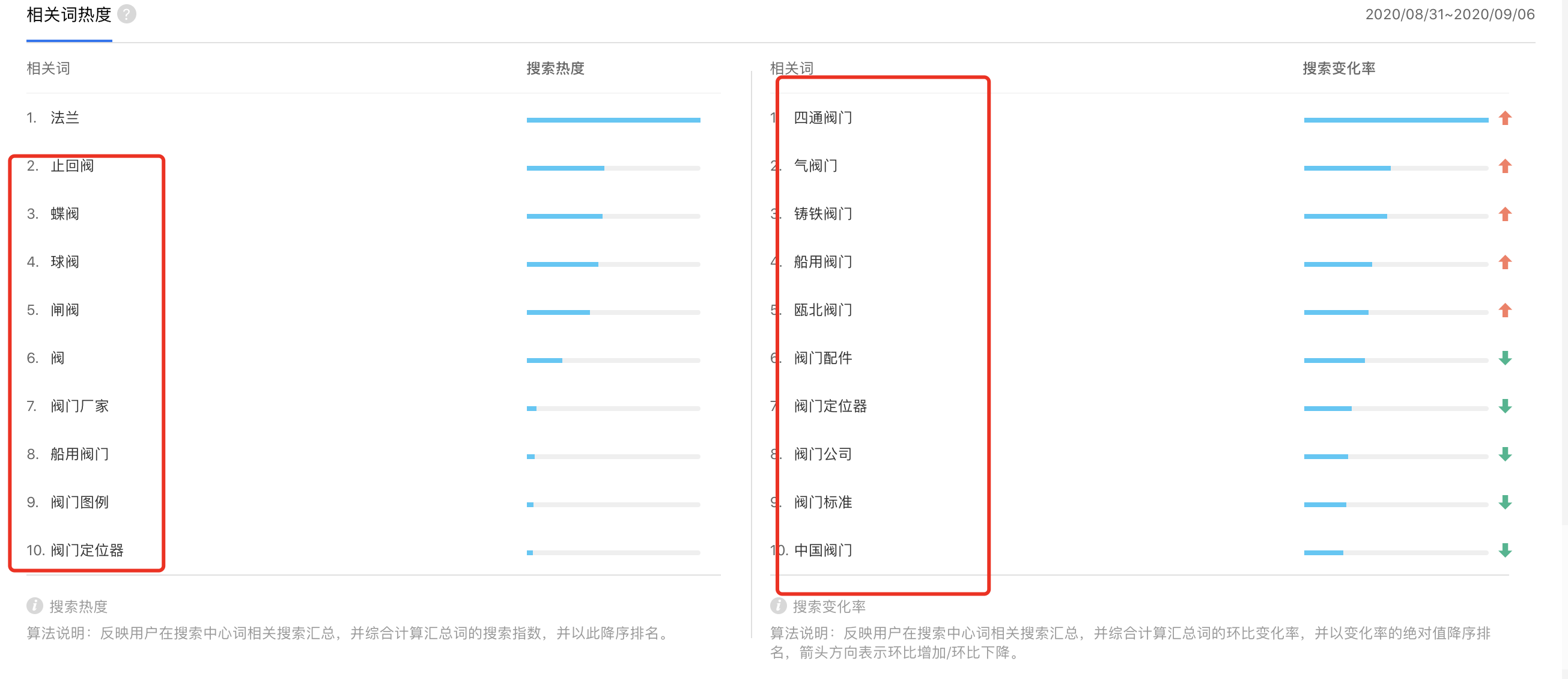Click the help icon beside 相关词热度
Image resolution: width=1568 pixels, height=679 pixels.
pos(127,14)
